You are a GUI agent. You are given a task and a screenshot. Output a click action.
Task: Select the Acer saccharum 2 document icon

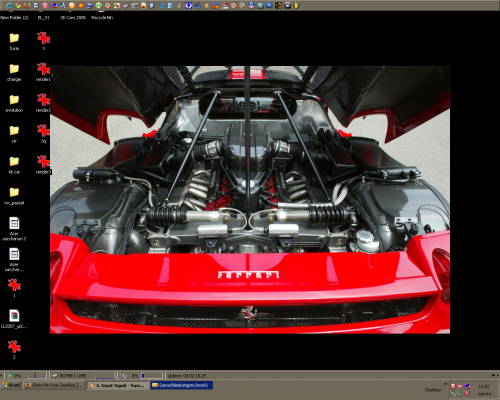pos(14,223)
